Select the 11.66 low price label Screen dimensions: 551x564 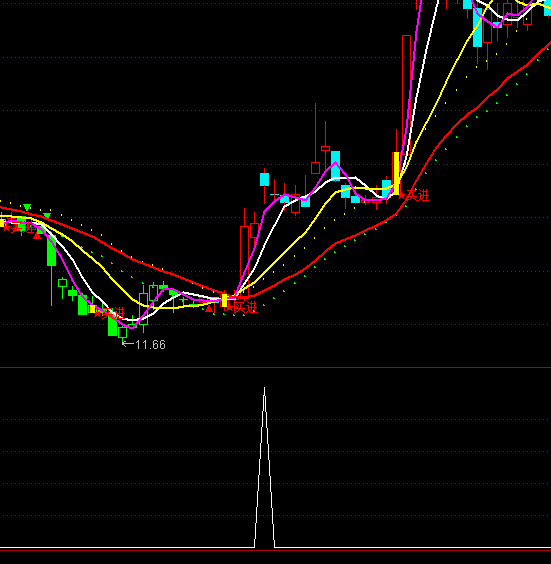[150, 345]
